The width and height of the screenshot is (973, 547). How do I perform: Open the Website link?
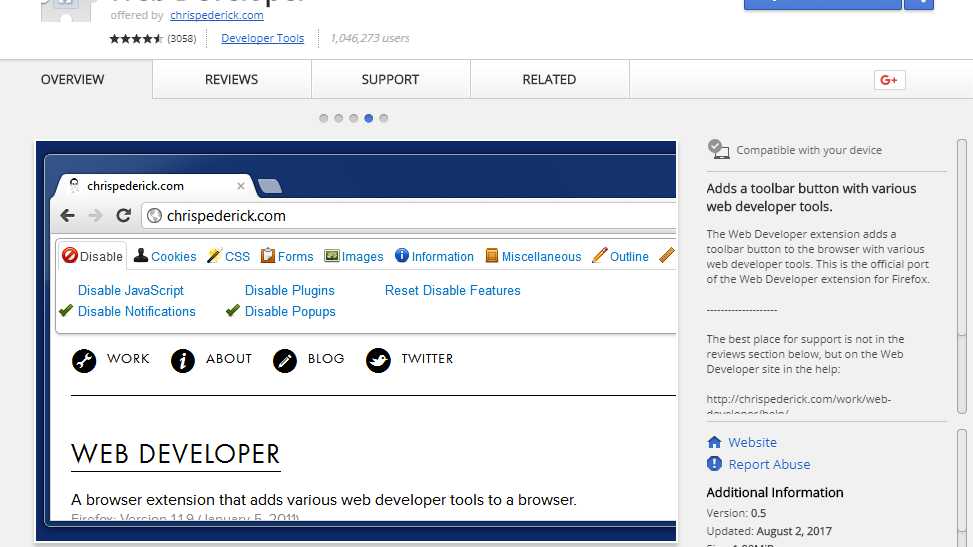[x=752, y=442]
